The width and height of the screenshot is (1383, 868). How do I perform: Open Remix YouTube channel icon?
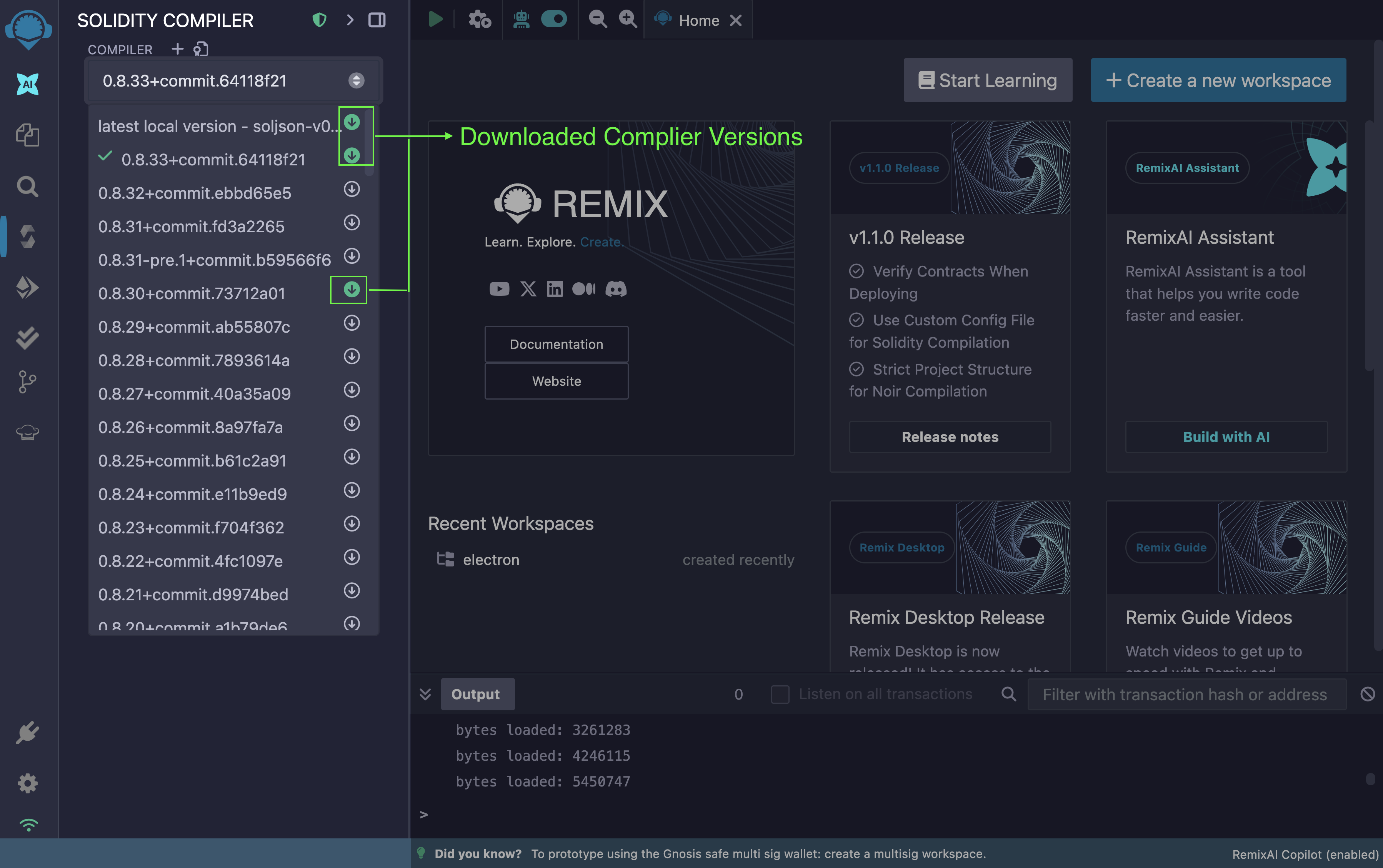(x=499, y=289)
